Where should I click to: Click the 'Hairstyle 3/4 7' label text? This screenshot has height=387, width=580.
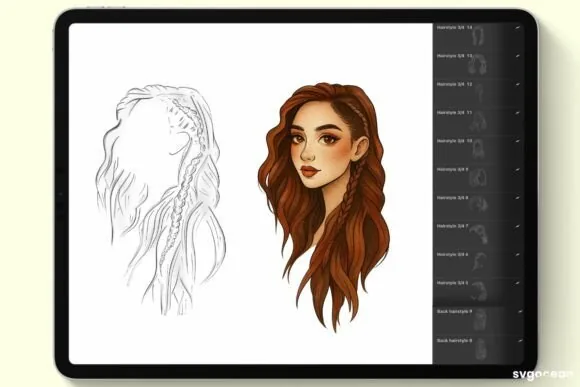(453, 226)
